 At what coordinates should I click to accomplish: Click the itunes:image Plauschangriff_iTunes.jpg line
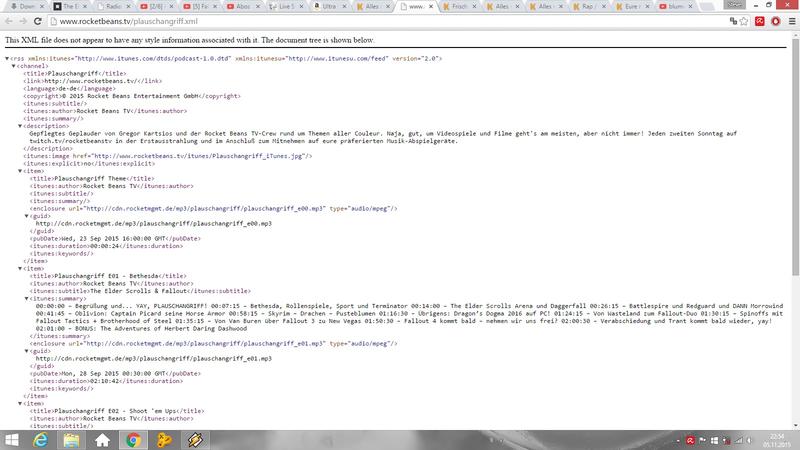pyautogui.click(x=167, y=156)
